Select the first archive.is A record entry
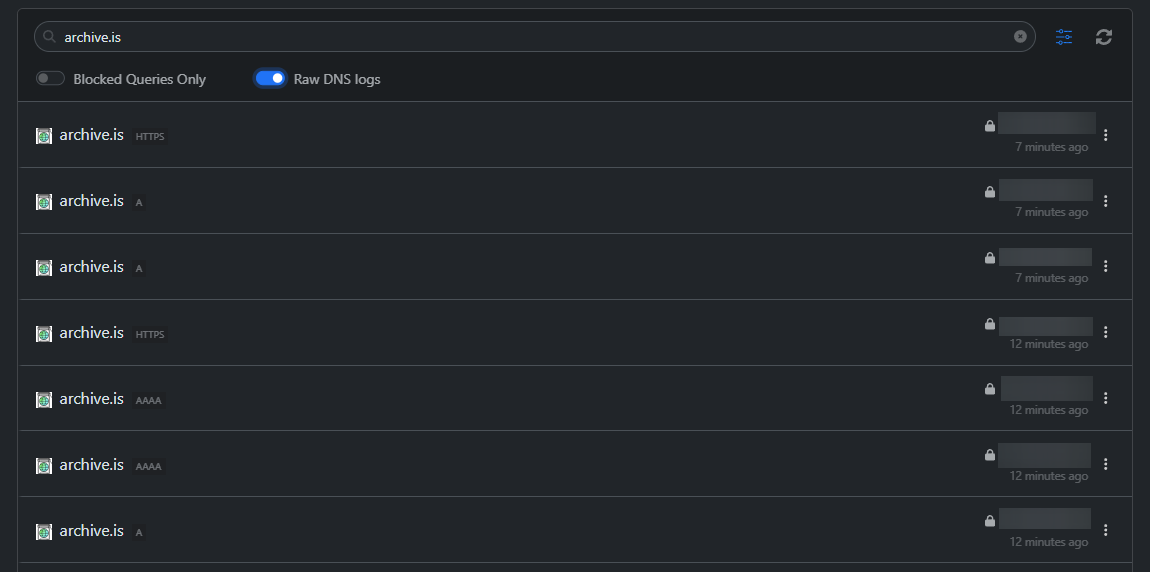Viewport: 1150px width, 572px height. click(x=575, y=201)
